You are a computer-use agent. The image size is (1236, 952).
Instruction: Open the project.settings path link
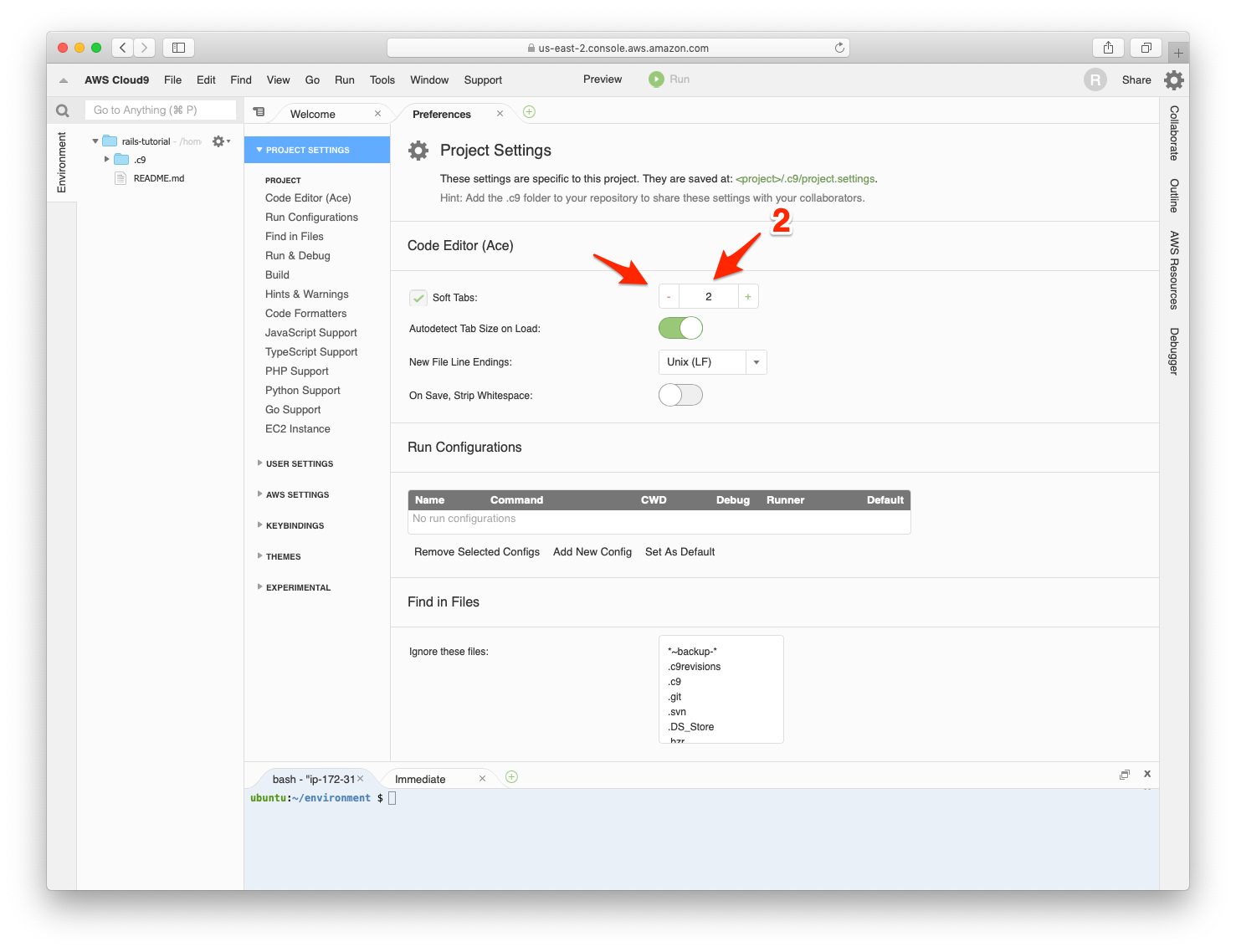click(806, 179)
